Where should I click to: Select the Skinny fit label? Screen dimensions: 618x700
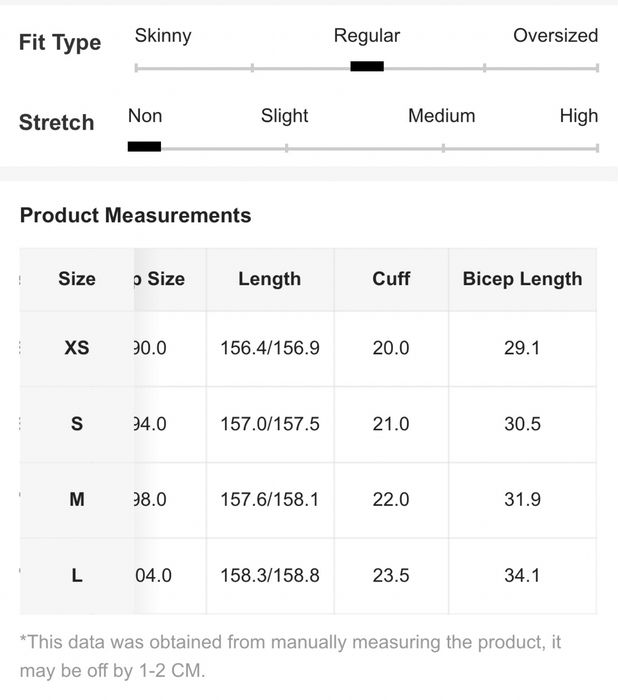click(163, 36)
